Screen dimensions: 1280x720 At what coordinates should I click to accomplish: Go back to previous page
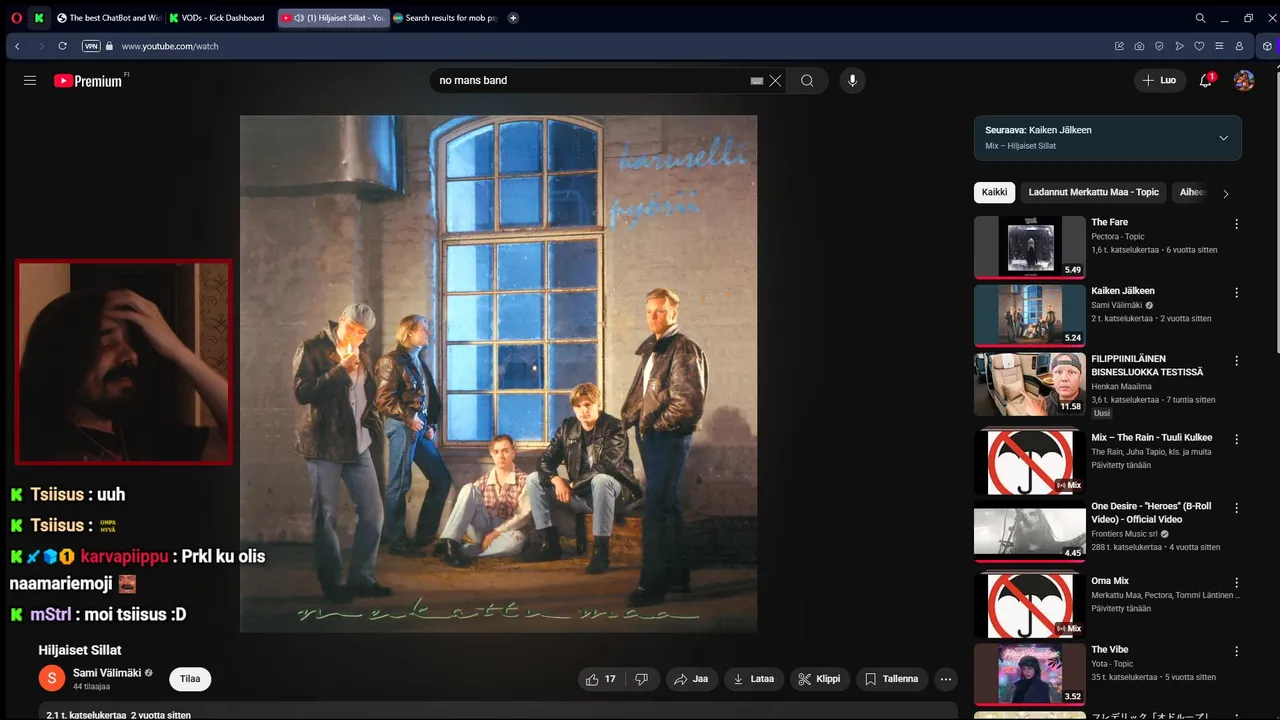point(17,46)
